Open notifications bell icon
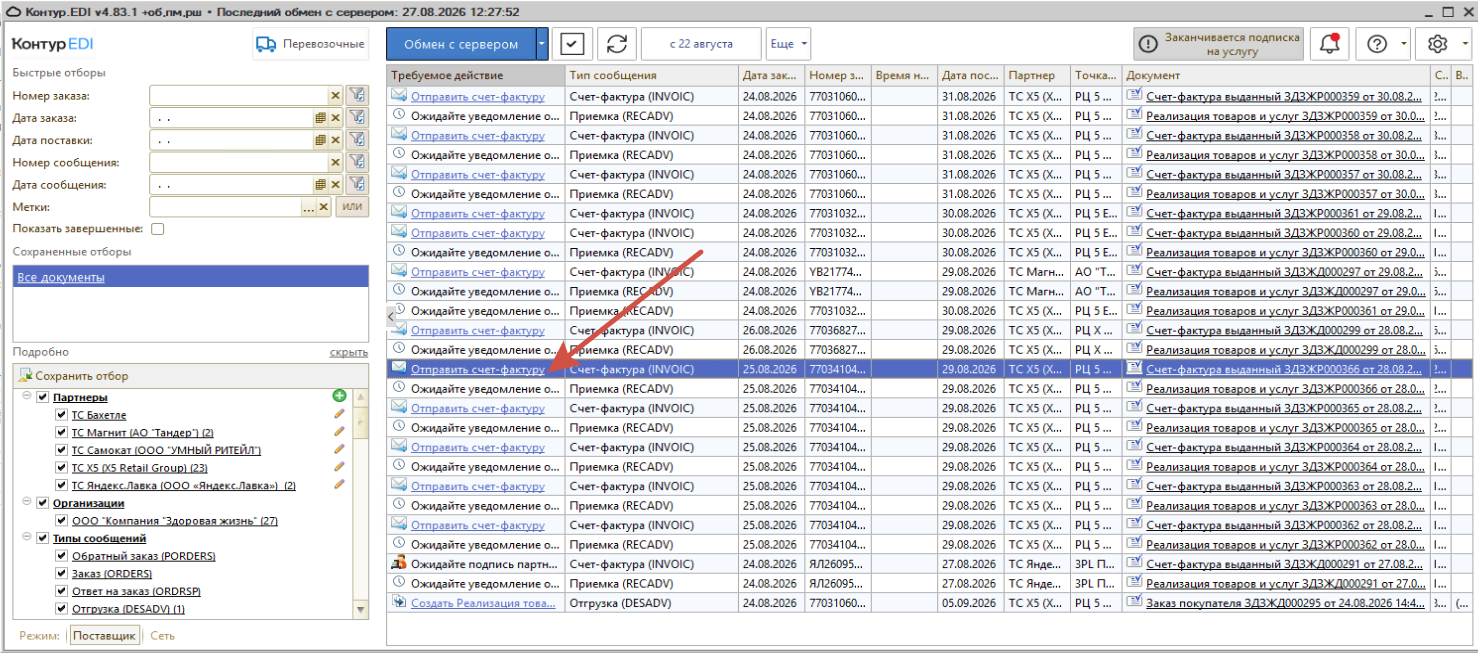The image size is (1478, 653). tap(1329, 44)
